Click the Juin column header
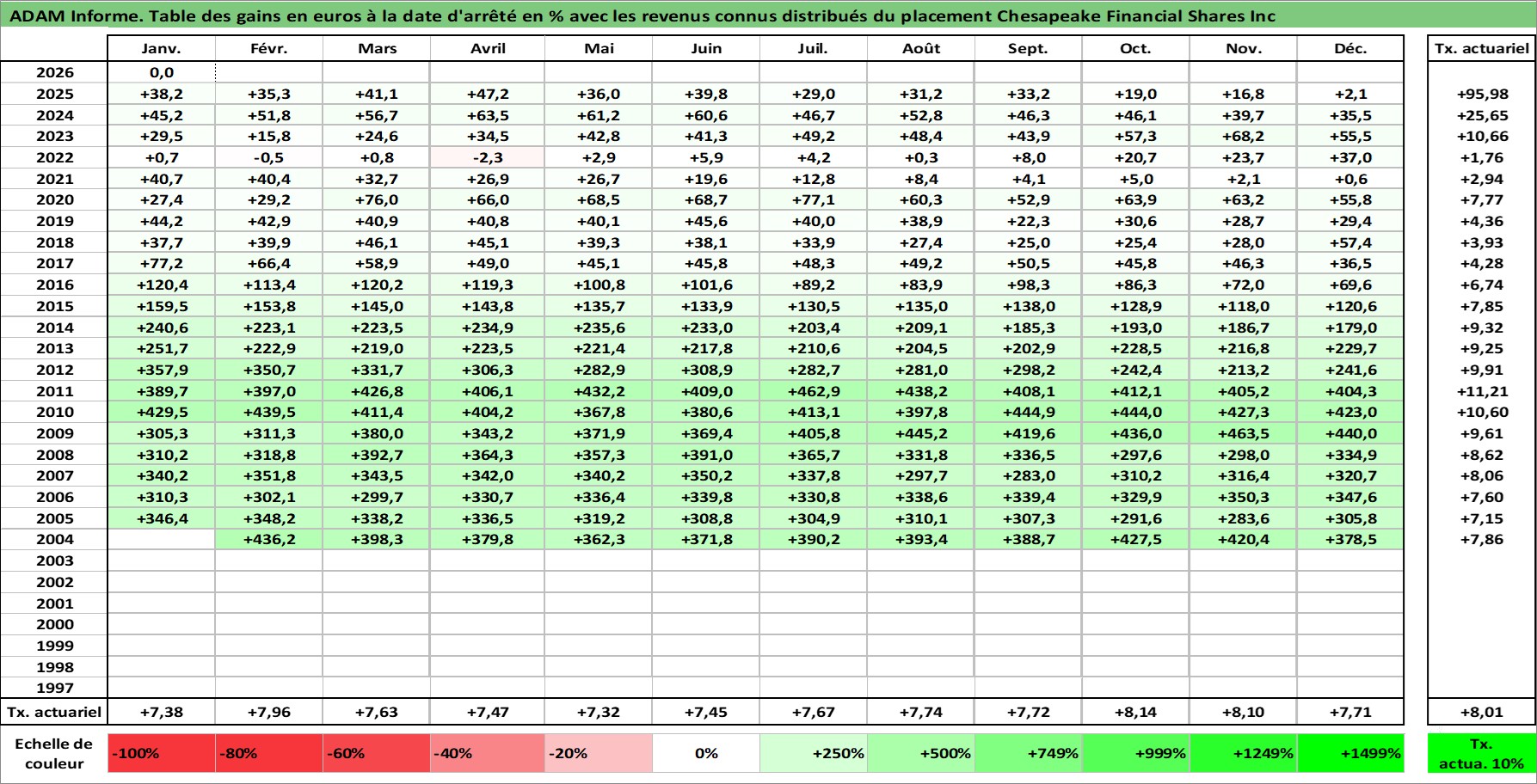 706,48
